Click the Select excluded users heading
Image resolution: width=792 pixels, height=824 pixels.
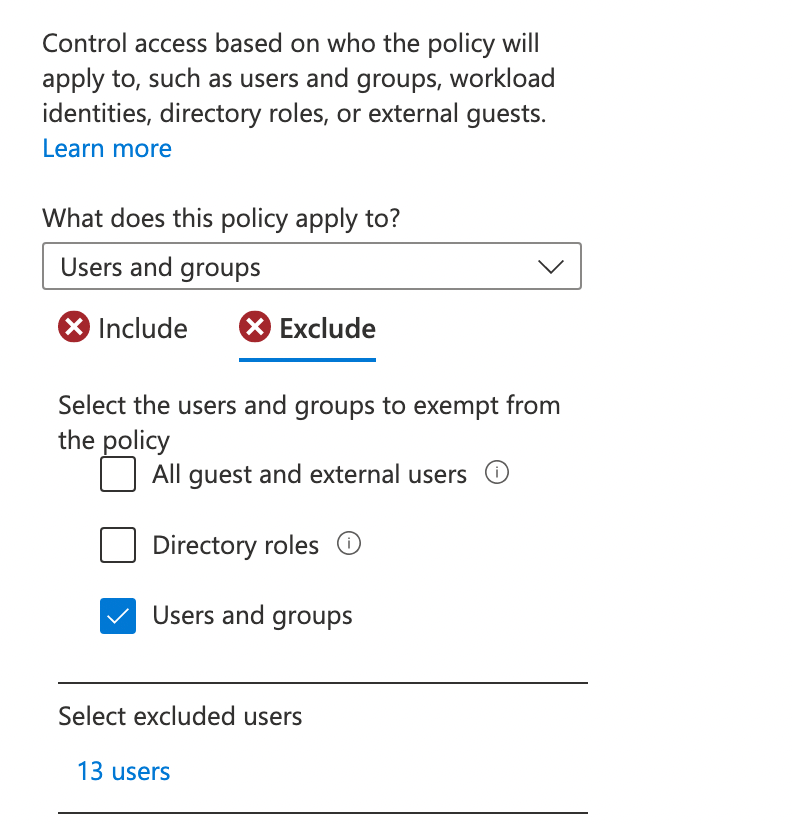[x=180, y=716]
